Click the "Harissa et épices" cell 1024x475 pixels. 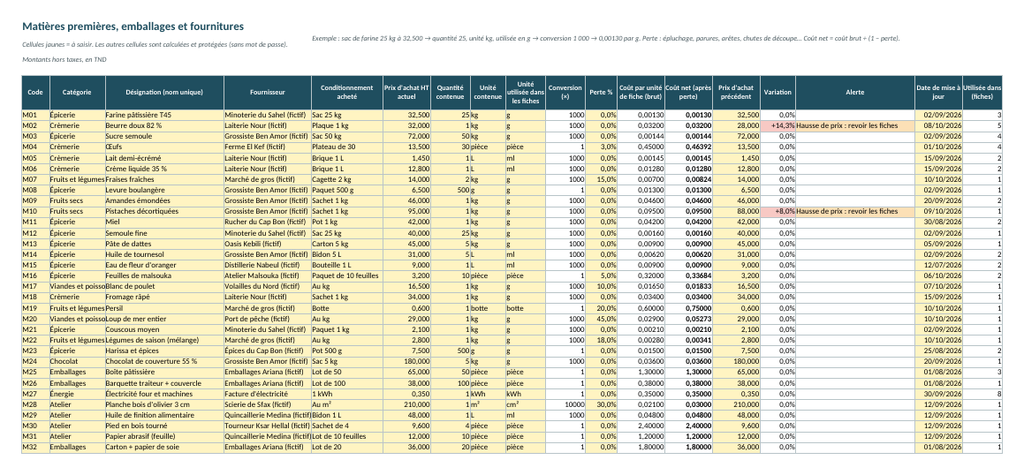tap(165, 351)
